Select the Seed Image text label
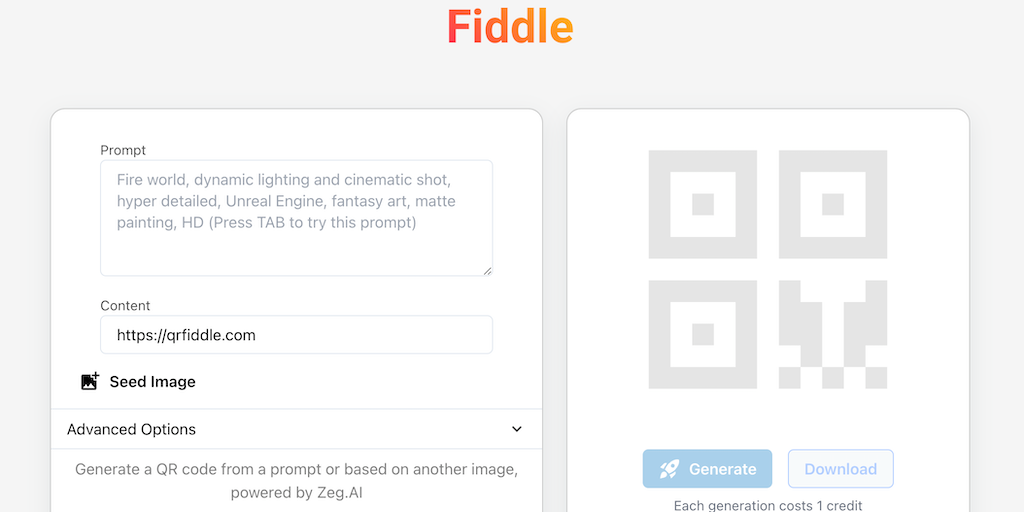The height and width of the screenshot is (512, 1024). [x=152, y=381]
